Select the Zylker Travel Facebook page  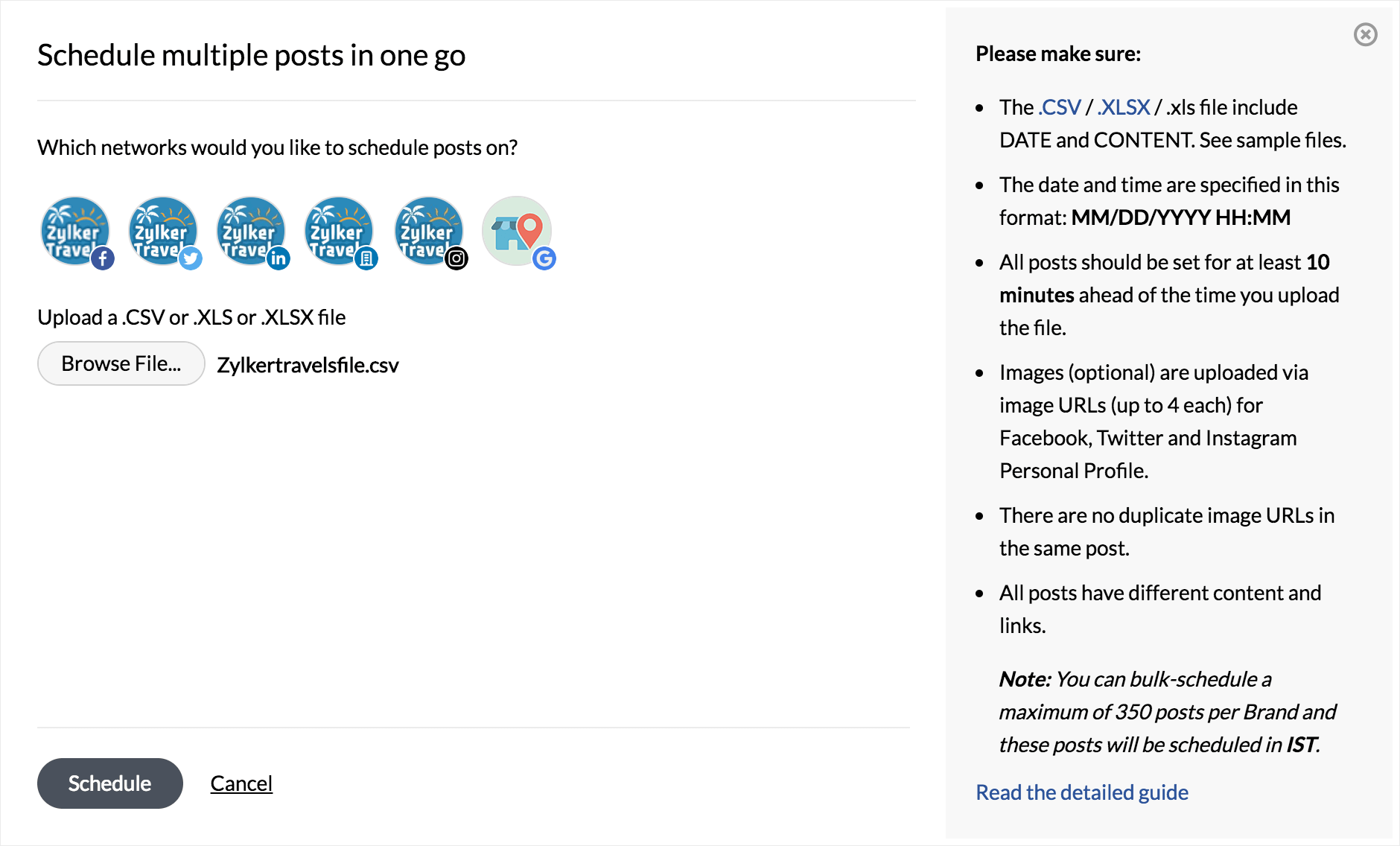click(75, 232)
